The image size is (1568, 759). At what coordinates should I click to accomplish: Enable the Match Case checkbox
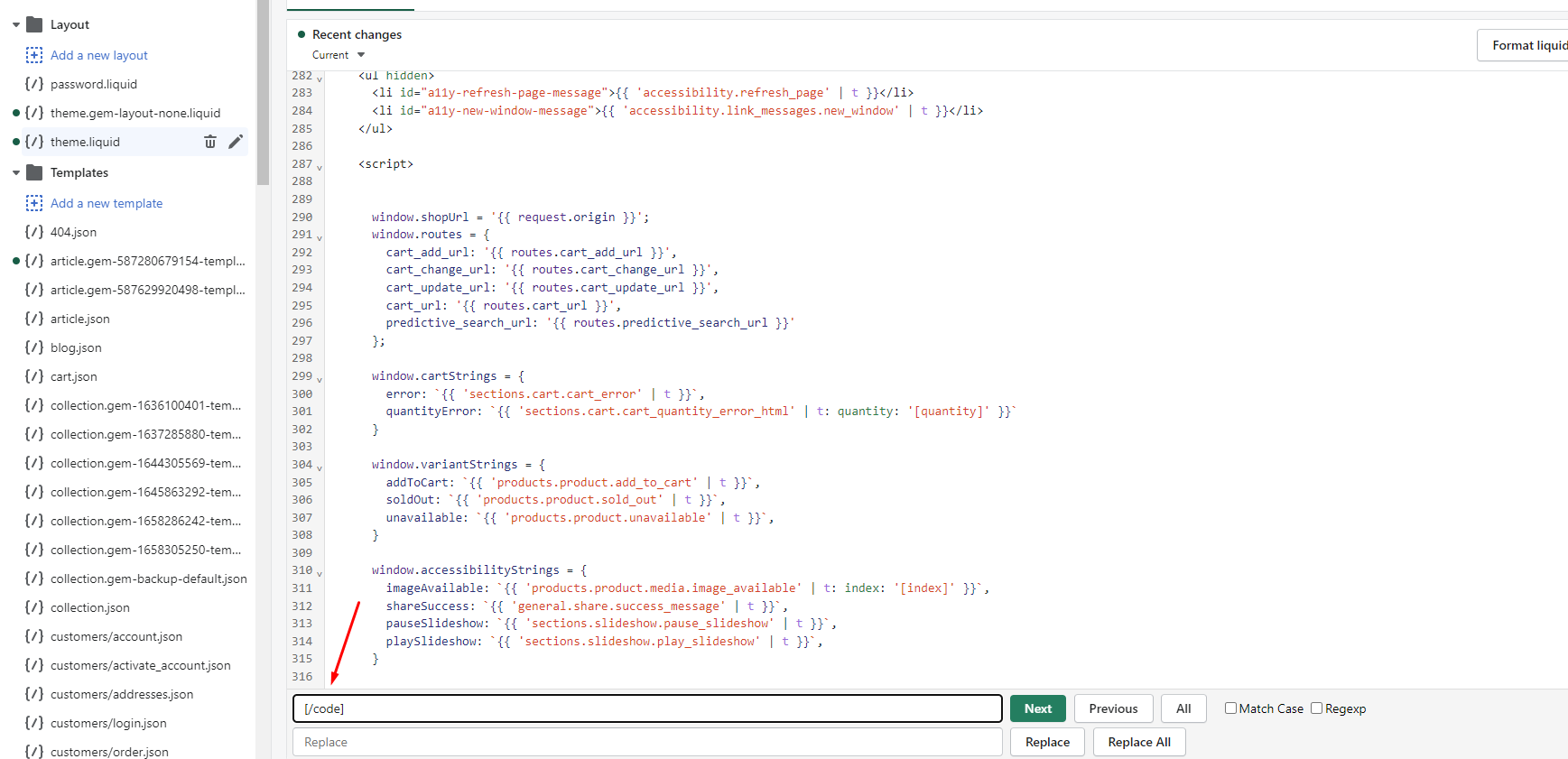pyautogui.click(x=1230, y=708)
